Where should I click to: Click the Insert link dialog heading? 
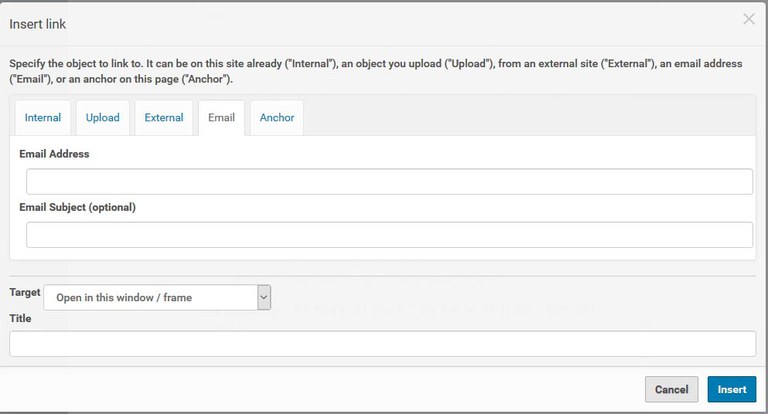[x=38, y=23]
